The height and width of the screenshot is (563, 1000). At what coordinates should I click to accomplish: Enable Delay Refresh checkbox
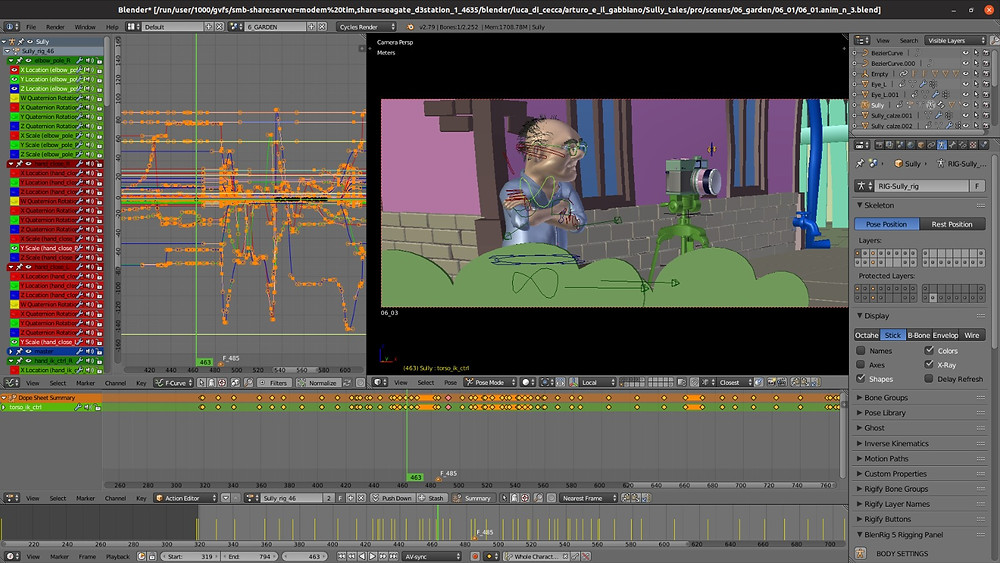pos(929,379)
